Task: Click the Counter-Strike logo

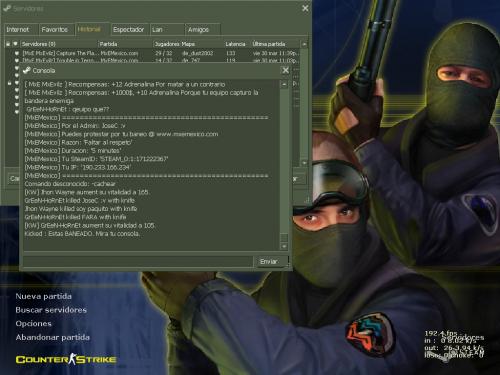Action: (x=66, y=359)
